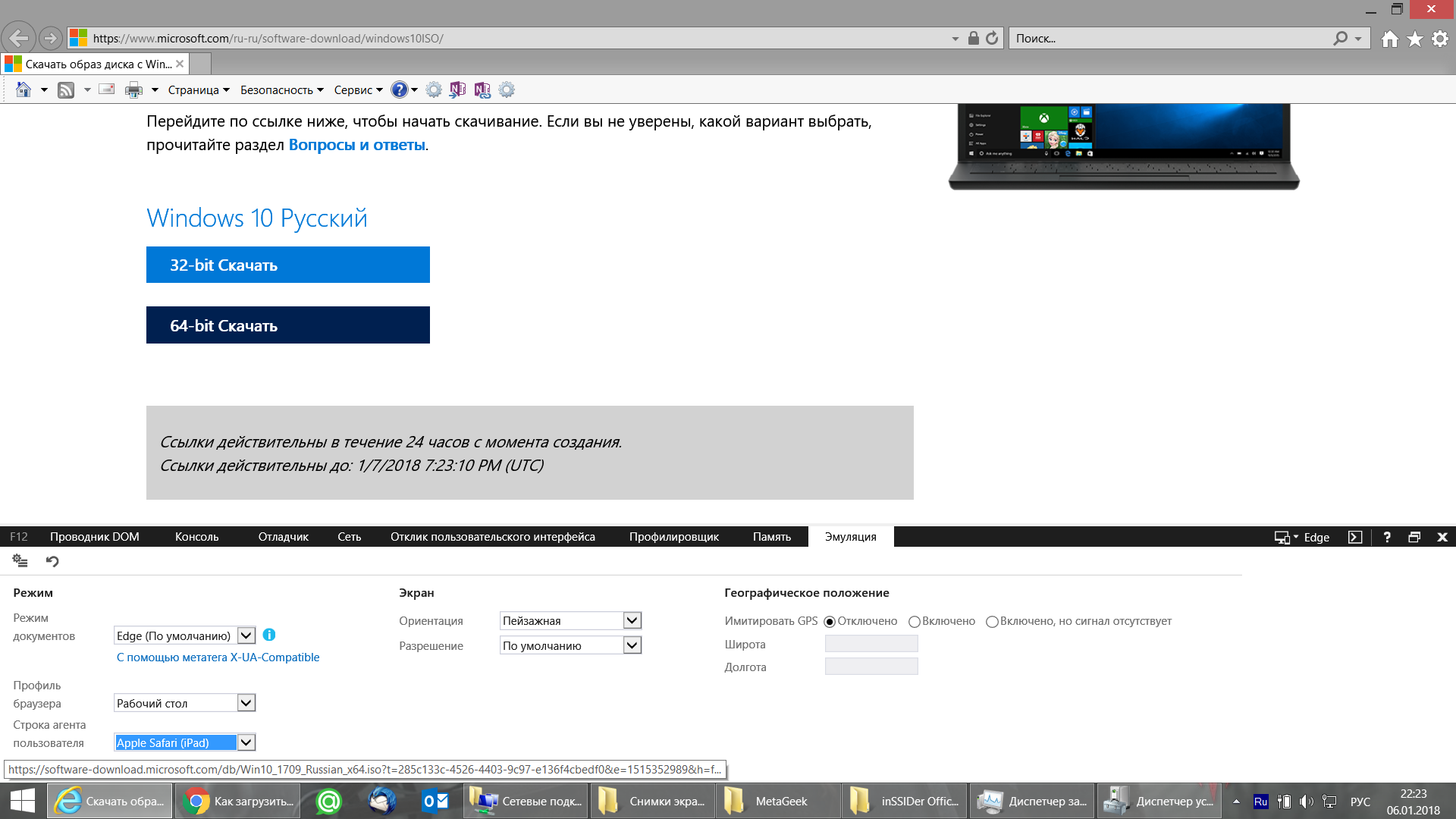Select GPS 'Отключено' radio button

click(x=830, y=622)
